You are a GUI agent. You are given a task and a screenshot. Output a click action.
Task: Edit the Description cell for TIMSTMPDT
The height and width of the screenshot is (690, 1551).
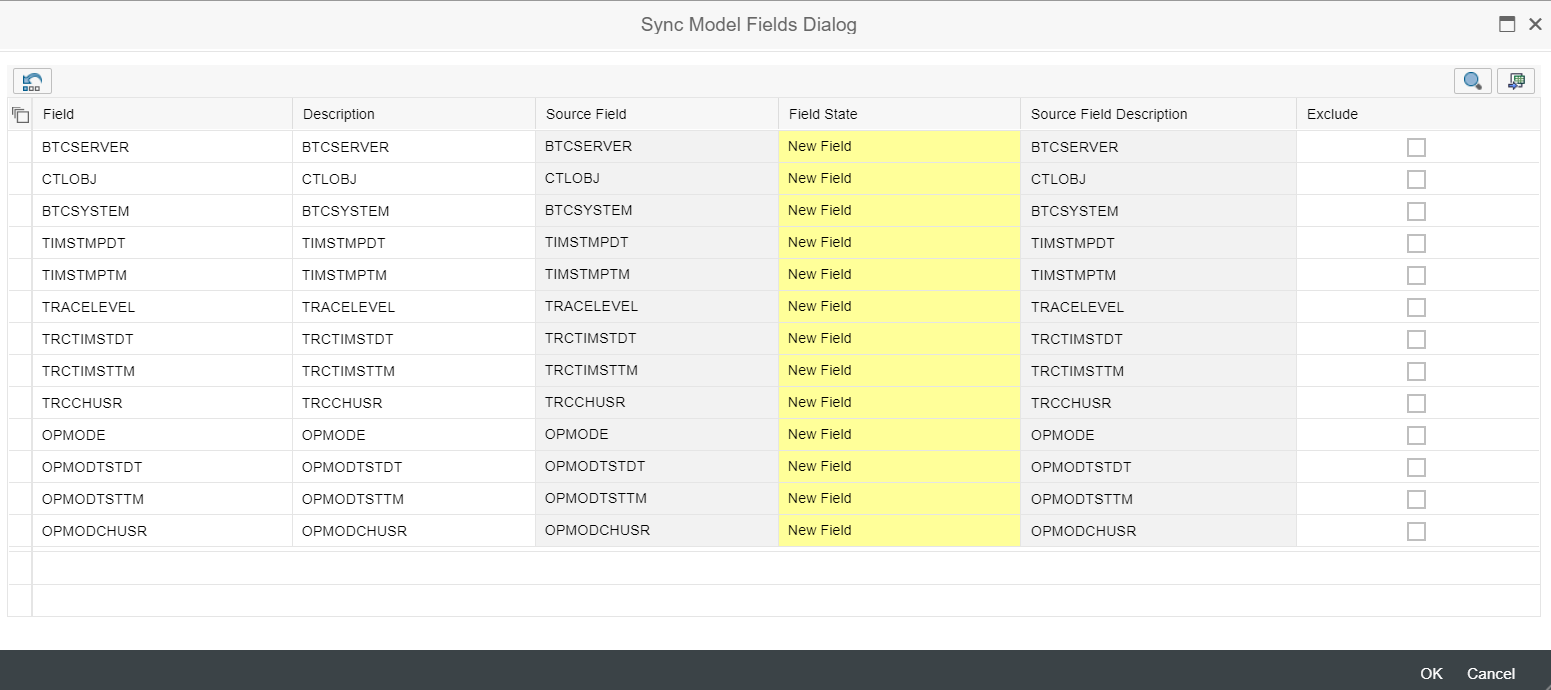pos(412,243)
